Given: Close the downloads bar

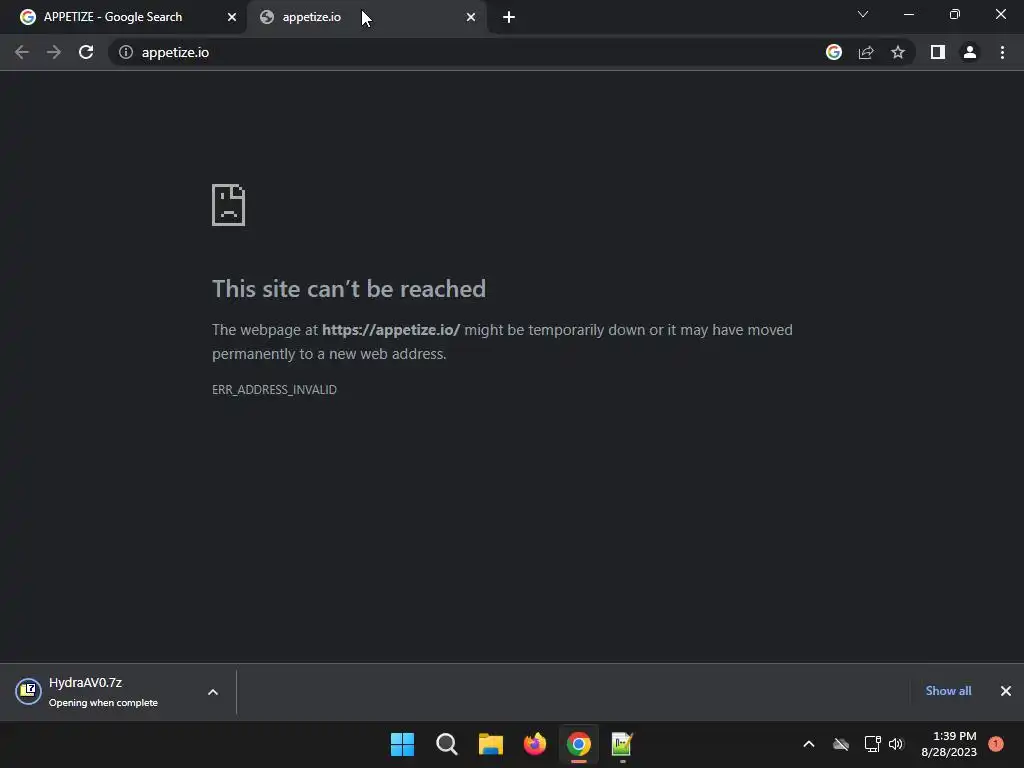Looking at the screenshot, I should [1006, 691].
